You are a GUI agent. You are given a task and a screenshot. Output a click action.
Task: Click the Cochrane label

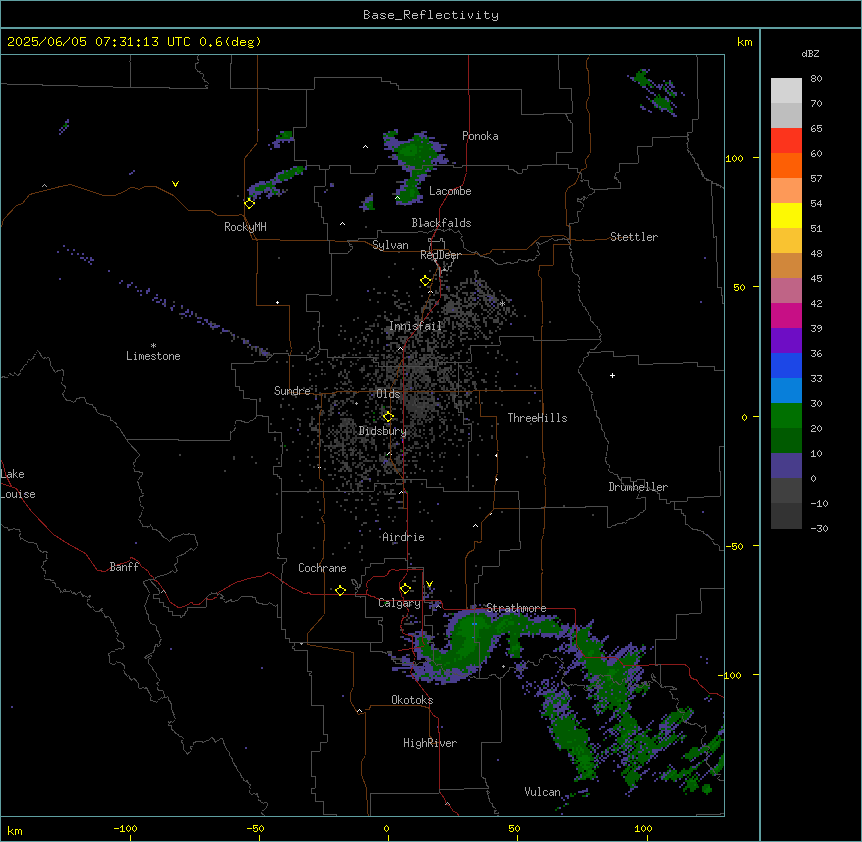[322, 568]
